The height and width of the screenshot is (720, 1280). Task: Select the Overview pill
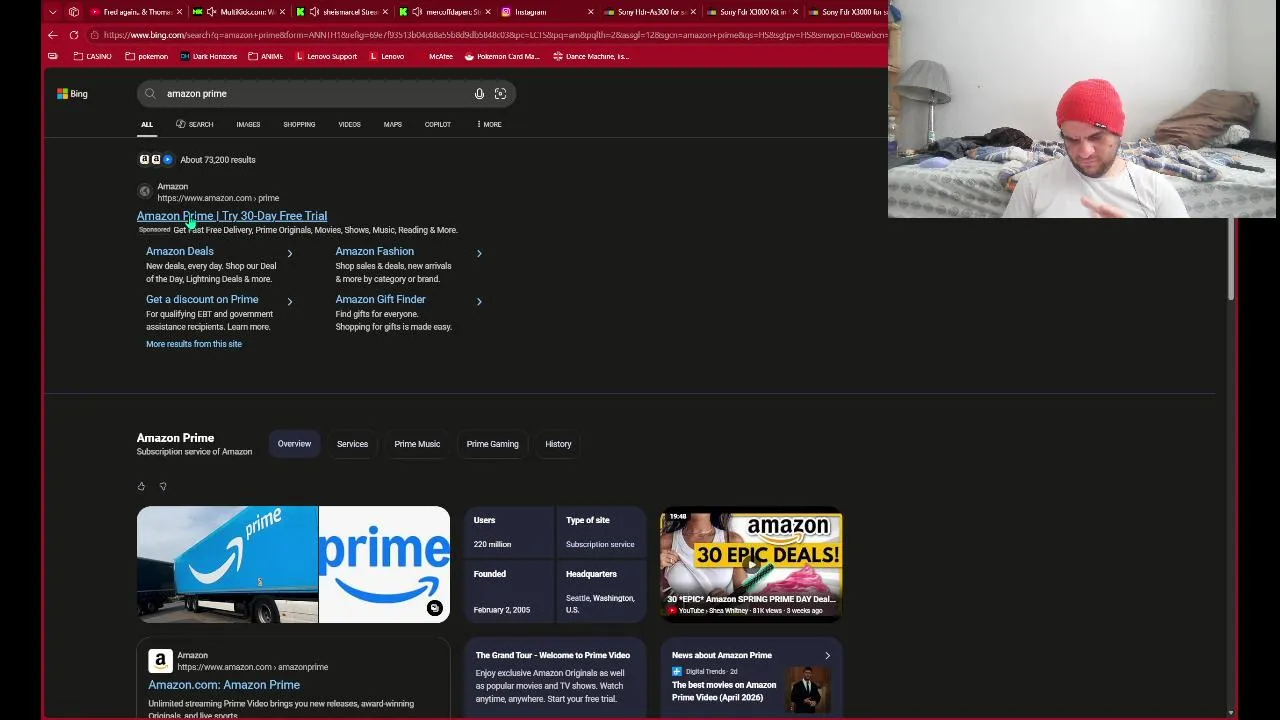coord(294,444)
